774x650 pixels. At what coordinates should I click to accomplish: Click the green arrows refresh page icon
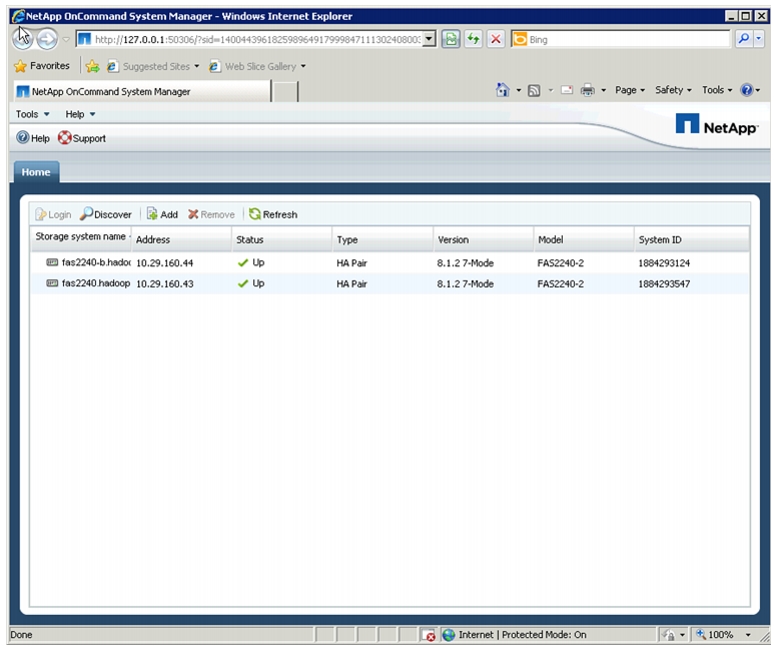473,39
